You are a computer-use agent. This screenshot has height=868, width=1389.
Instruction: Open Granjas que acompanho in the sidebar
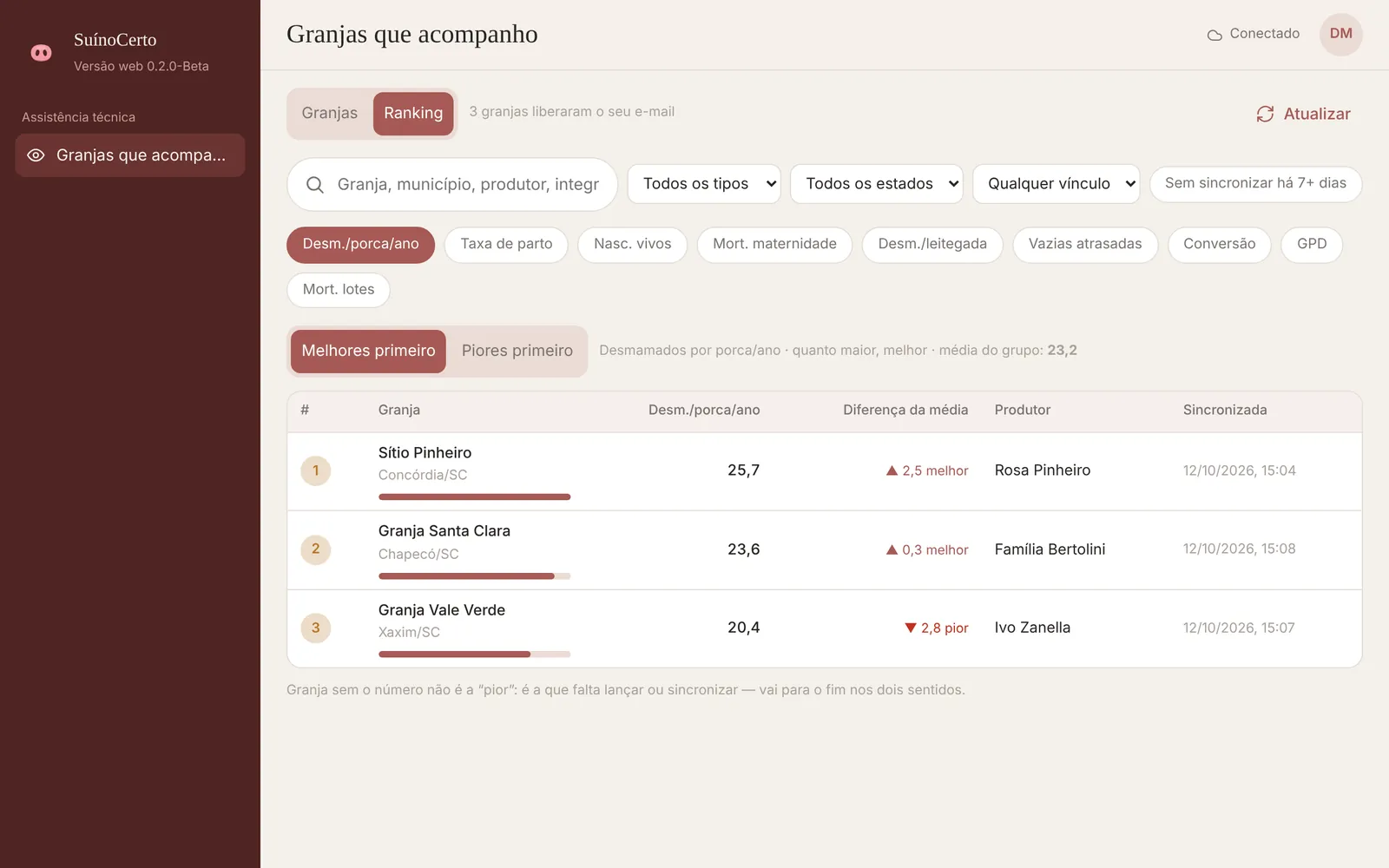(x=130, y=155)
